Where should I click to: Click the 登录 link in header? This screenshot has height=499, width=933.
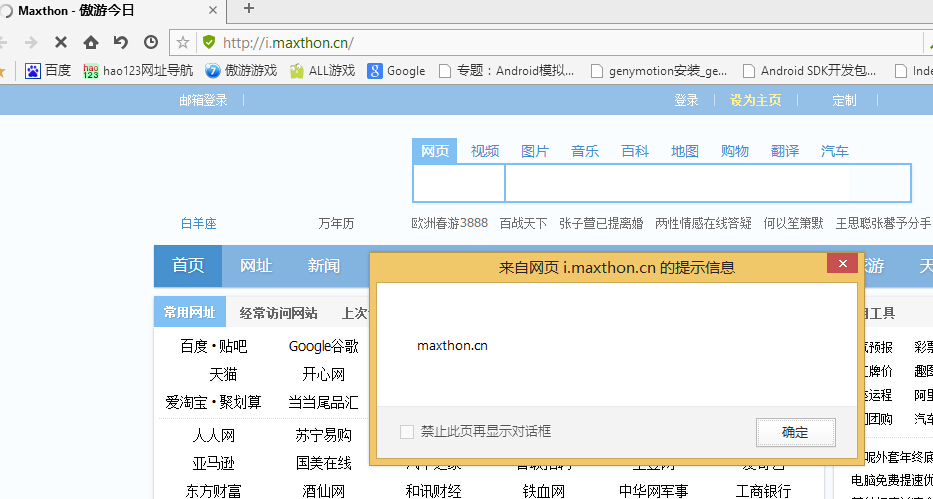[x=687, y=101]
